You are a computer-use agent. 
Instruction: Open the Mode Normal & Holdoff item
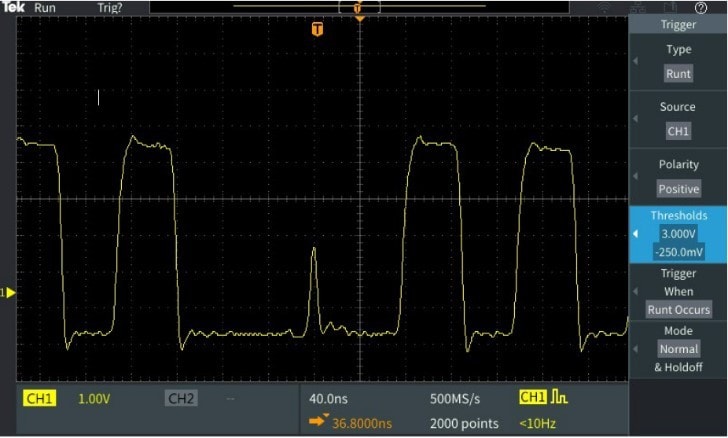(678, 349)
